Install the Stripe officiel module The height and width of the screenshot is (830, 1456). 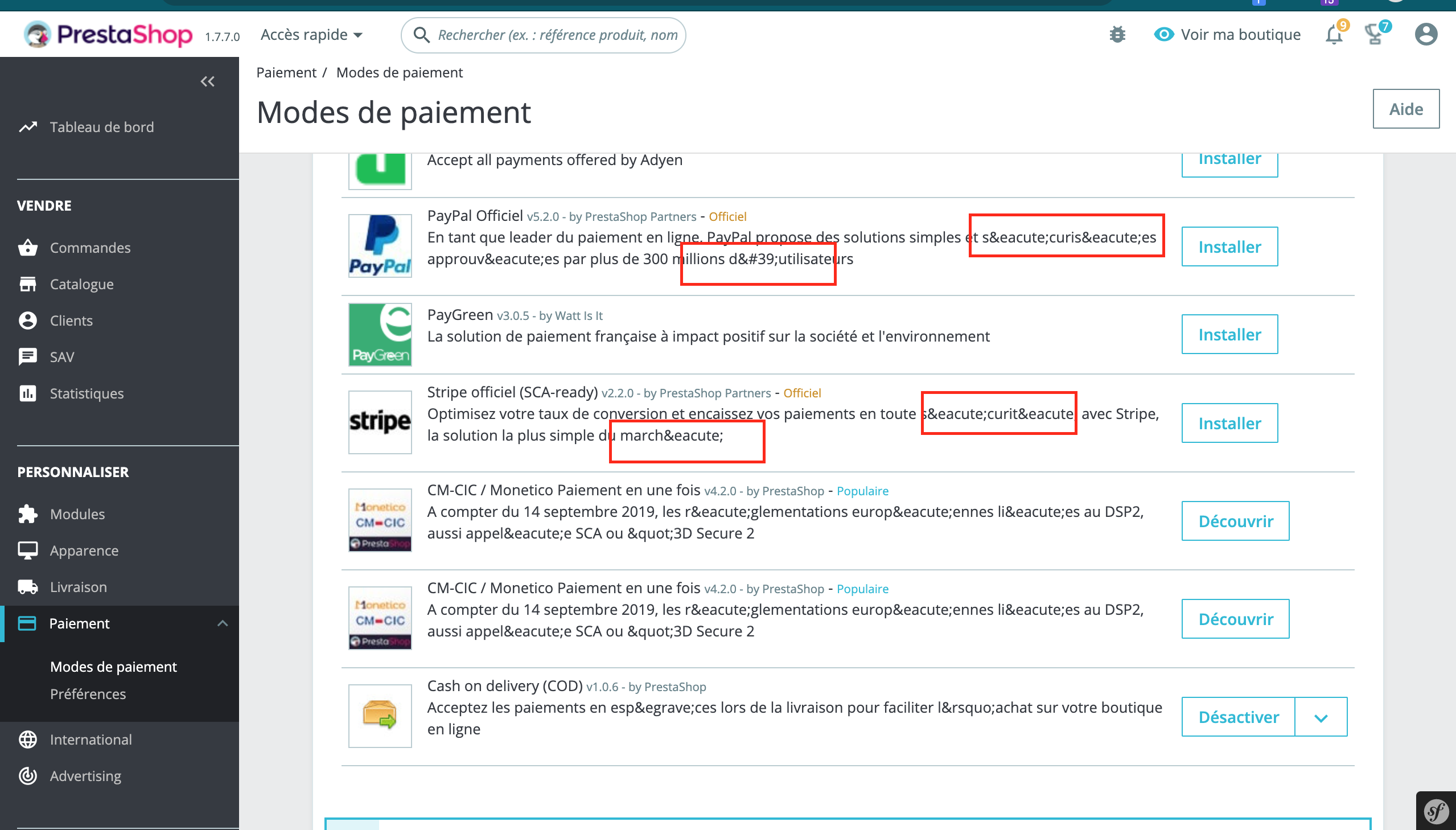pos(1229,424)
